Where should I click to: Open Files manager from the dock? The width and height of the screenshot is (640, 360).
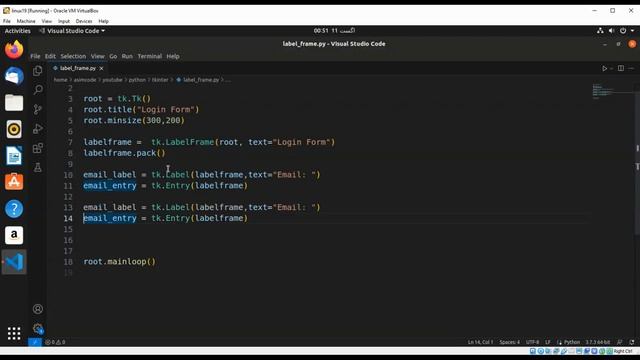pos(14,102)
